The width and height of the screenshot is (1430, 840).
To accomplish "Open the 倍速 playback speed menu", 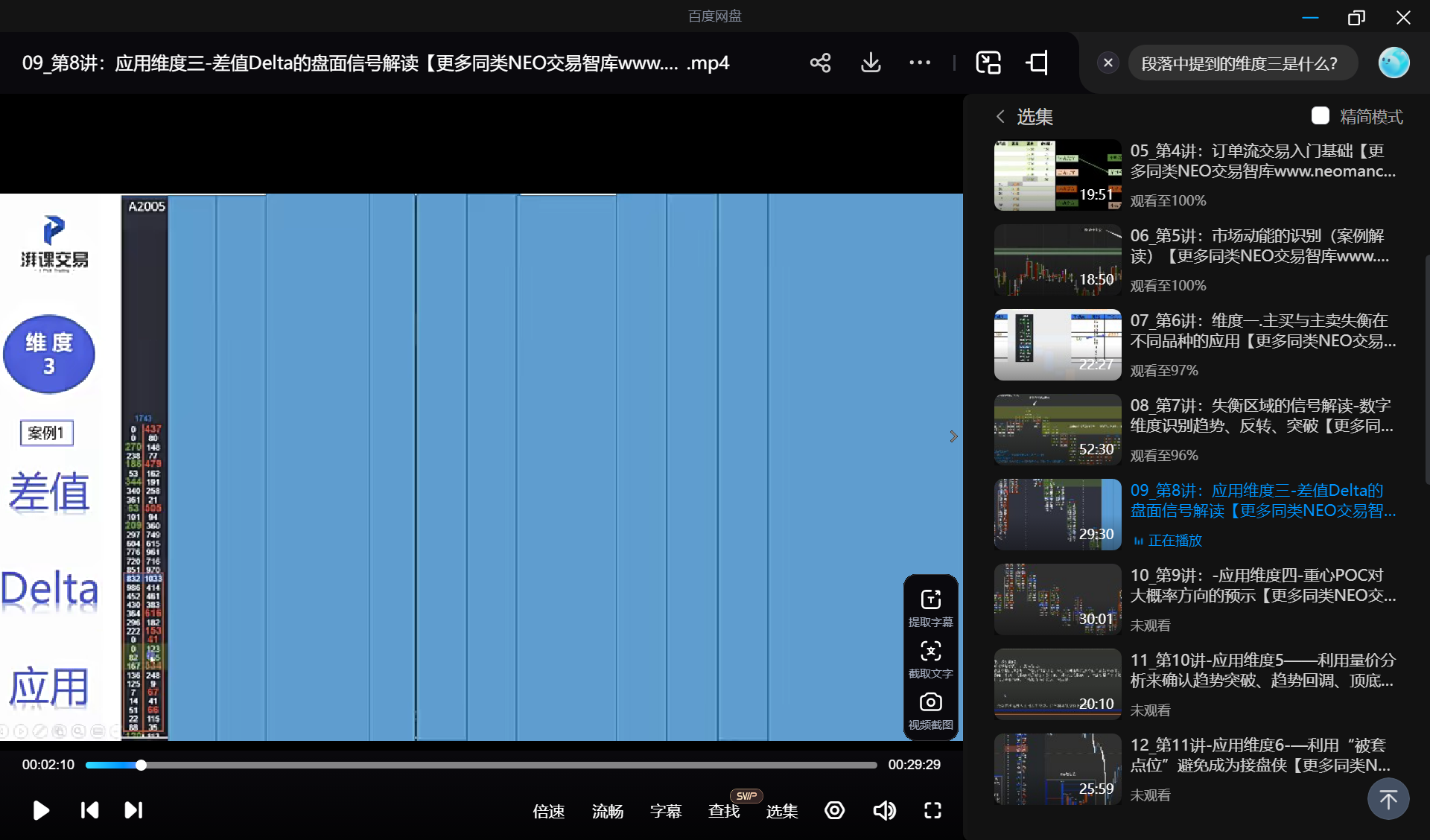I will point(548,811).
